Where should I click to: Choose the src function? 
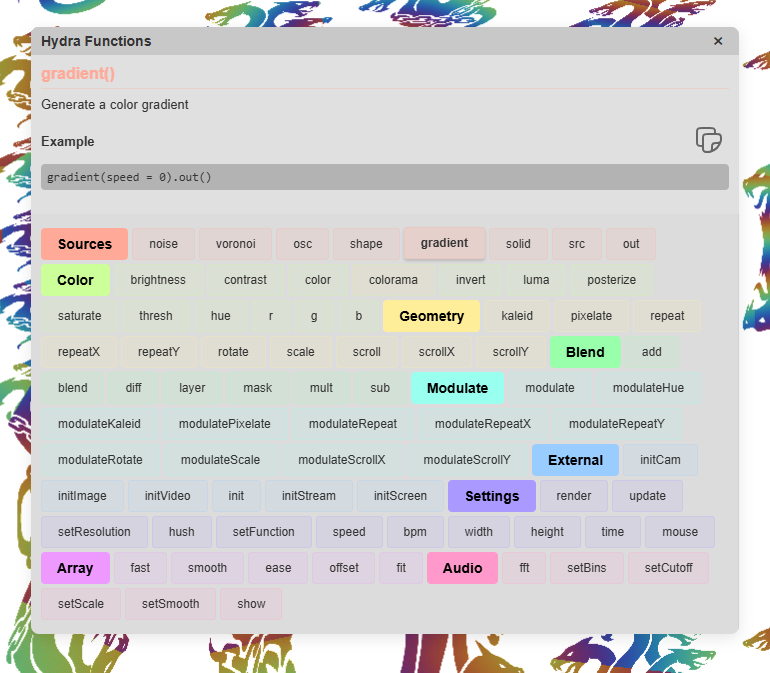(x=577, y=244)
